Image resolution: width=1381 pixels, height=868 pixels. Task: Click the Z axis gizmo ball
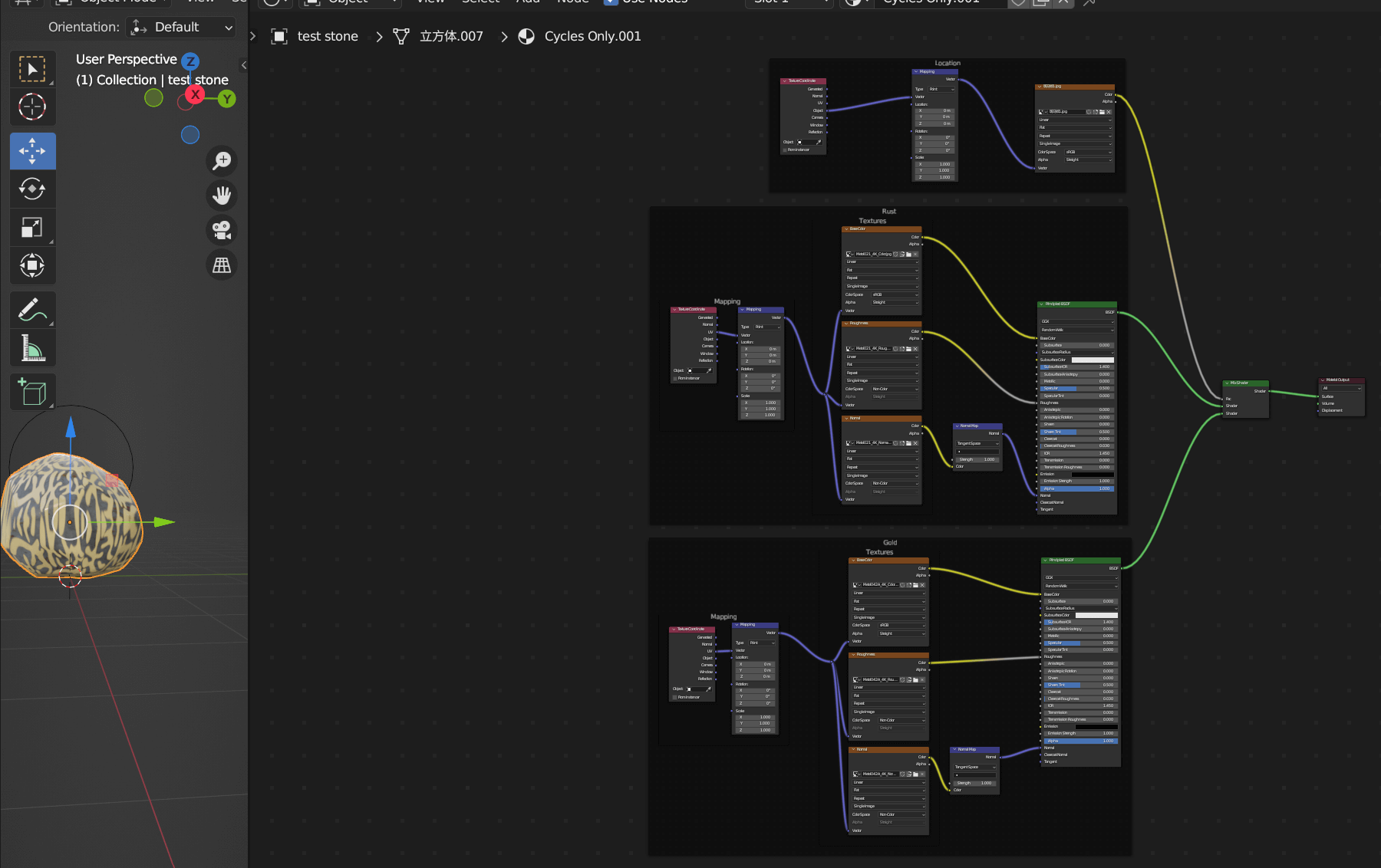click(x=190, y=61)
